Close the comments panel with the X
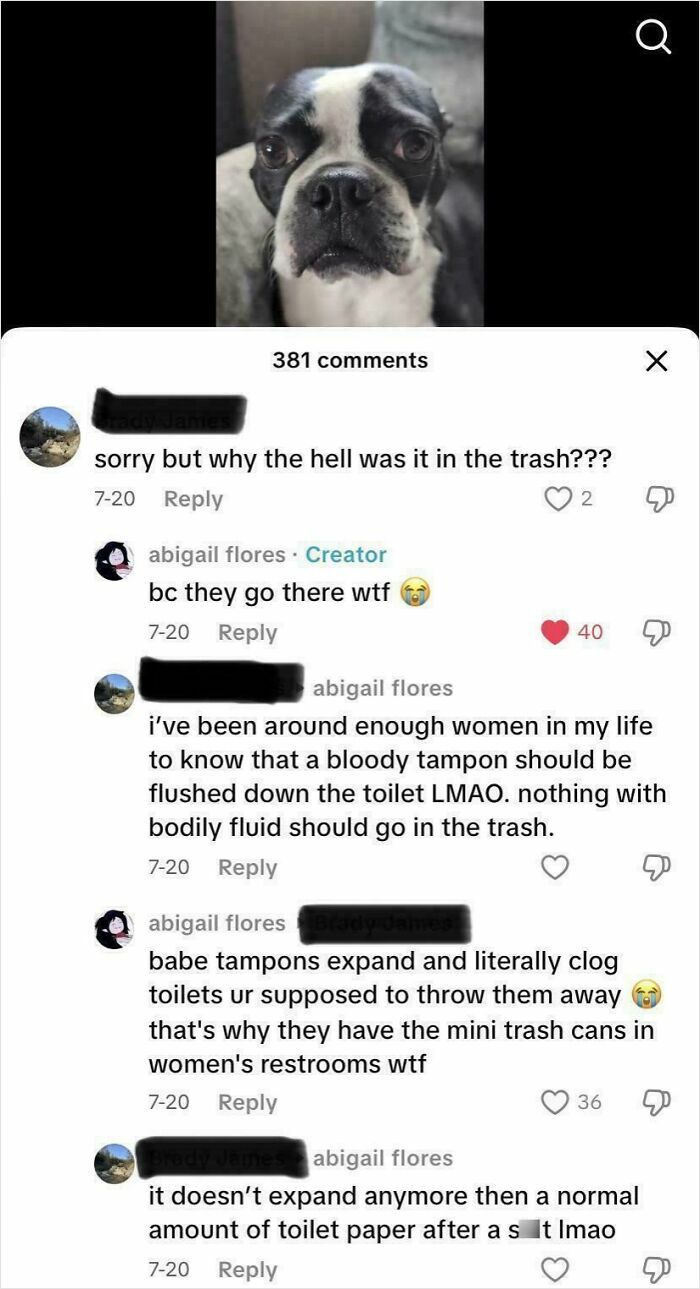This screenshot has width=700, height=1289. [x=657, y=361]
